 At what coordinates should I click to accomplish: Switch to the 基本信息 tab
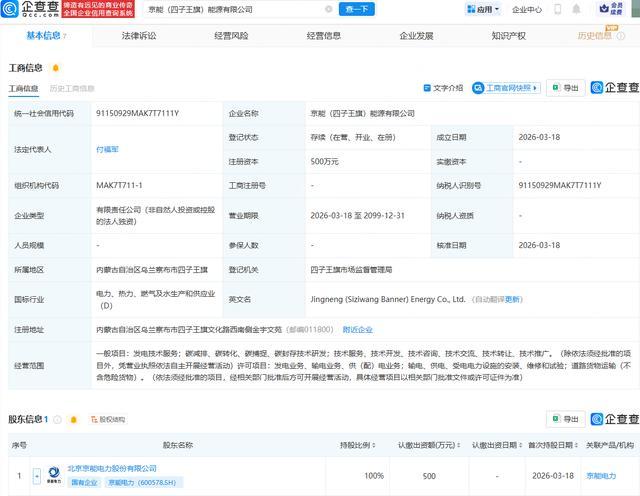click(44, 36)
